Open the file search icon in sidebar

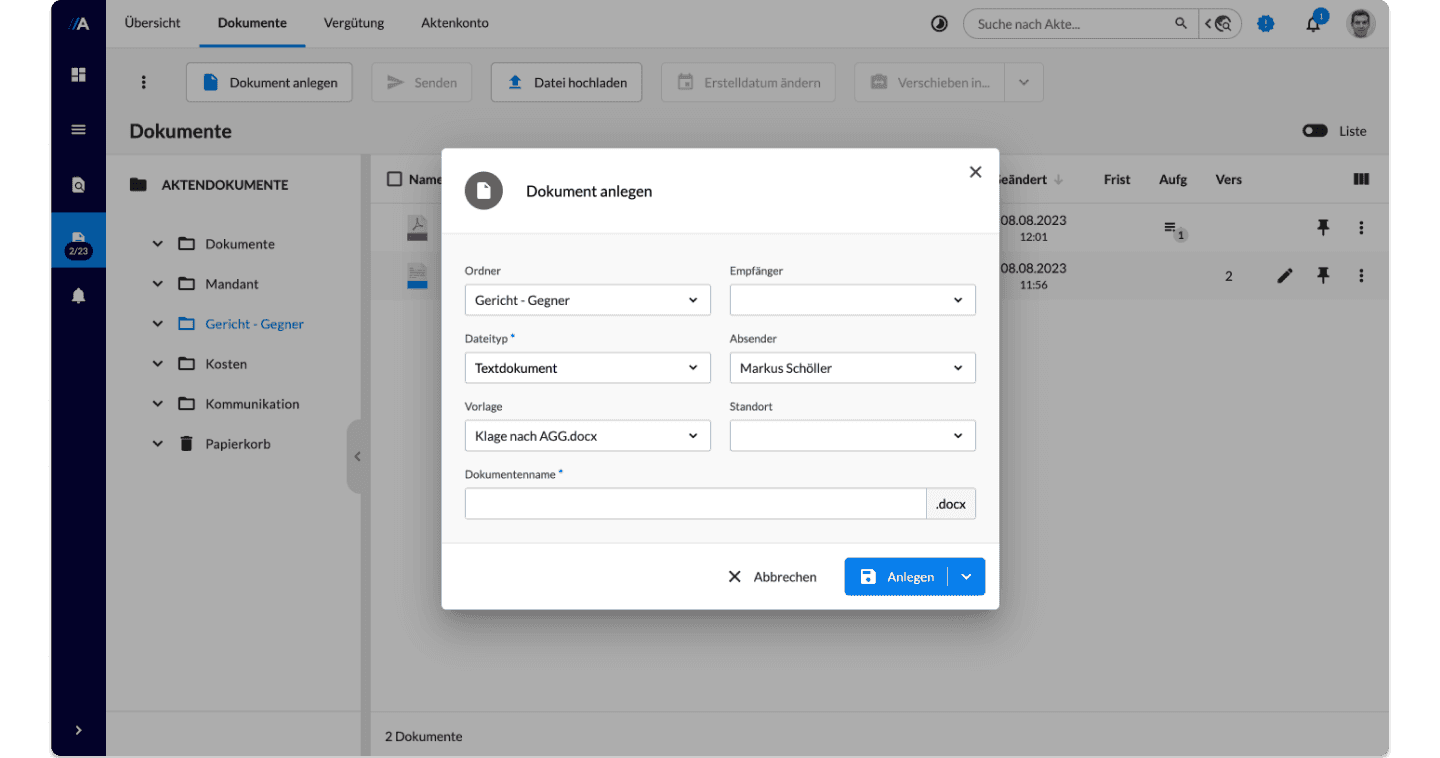tap(78, 184)
